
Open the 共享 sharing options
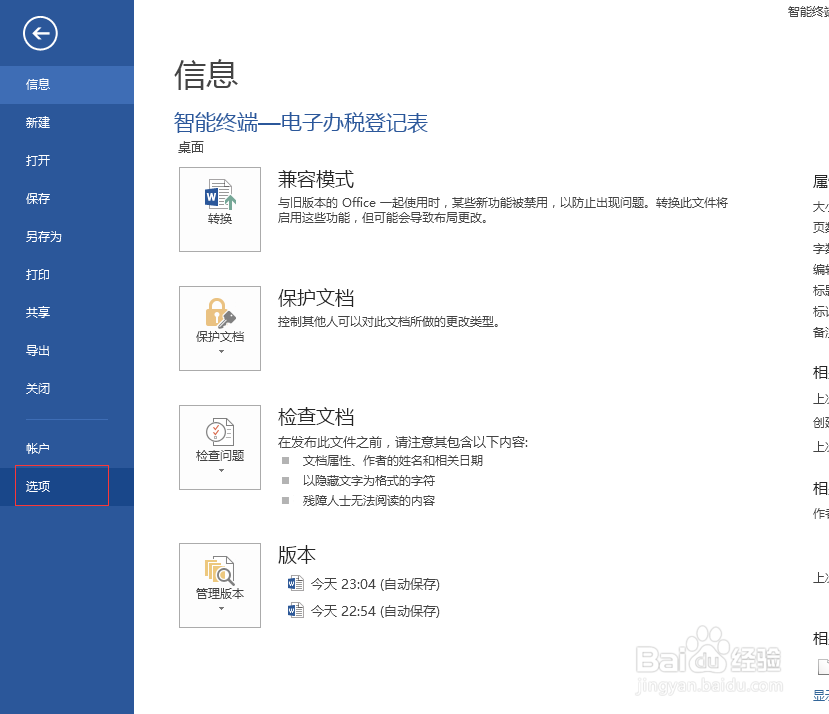38,312
